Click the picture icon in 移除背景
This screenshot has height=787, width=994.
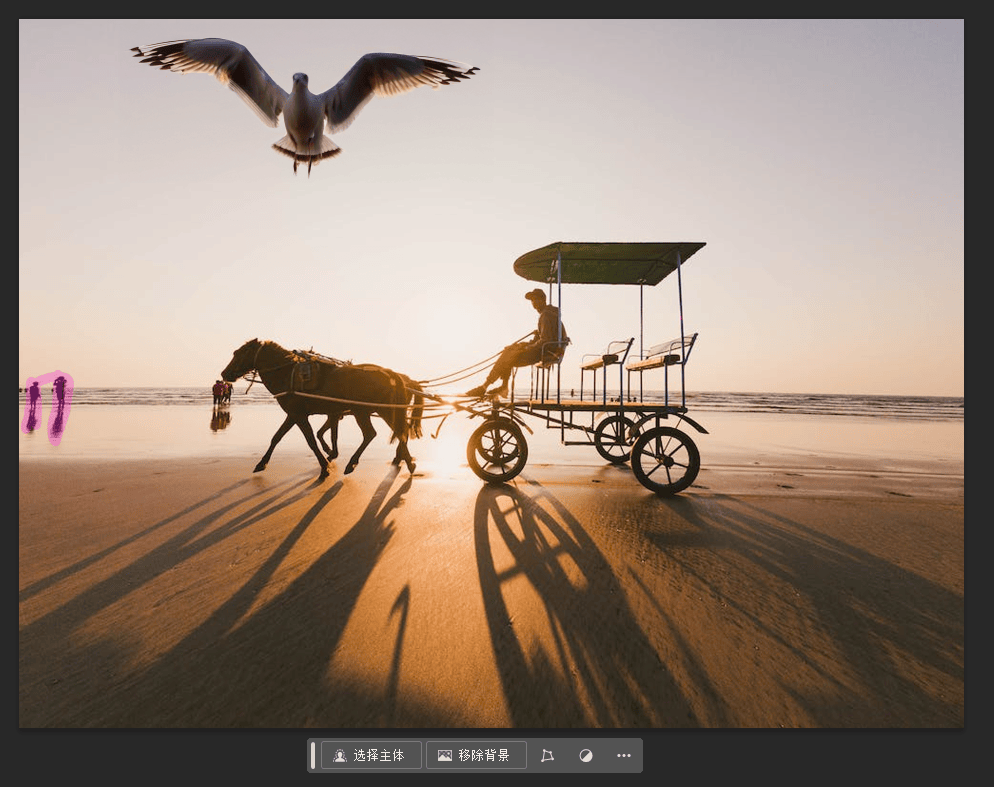pos(445,755)
